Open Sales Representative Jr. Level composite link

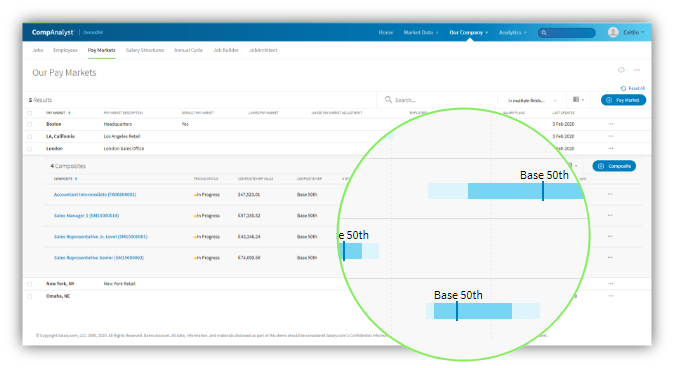pos(101,237)
